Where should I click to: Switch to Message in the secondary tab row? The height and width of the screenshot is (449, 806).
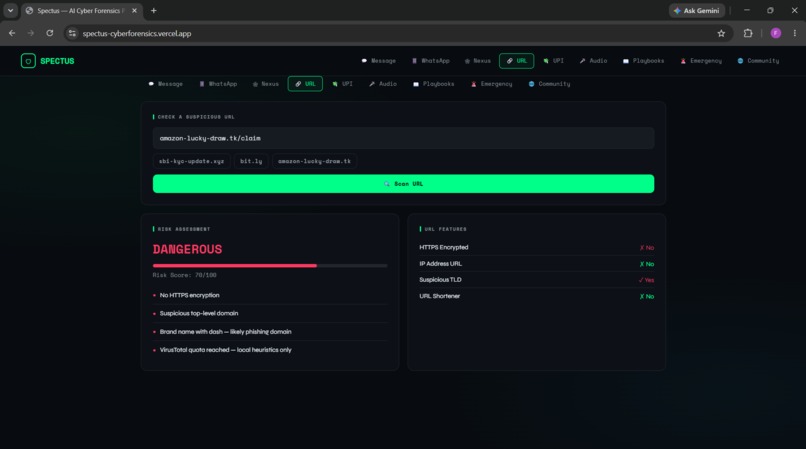tap(166, 84)
